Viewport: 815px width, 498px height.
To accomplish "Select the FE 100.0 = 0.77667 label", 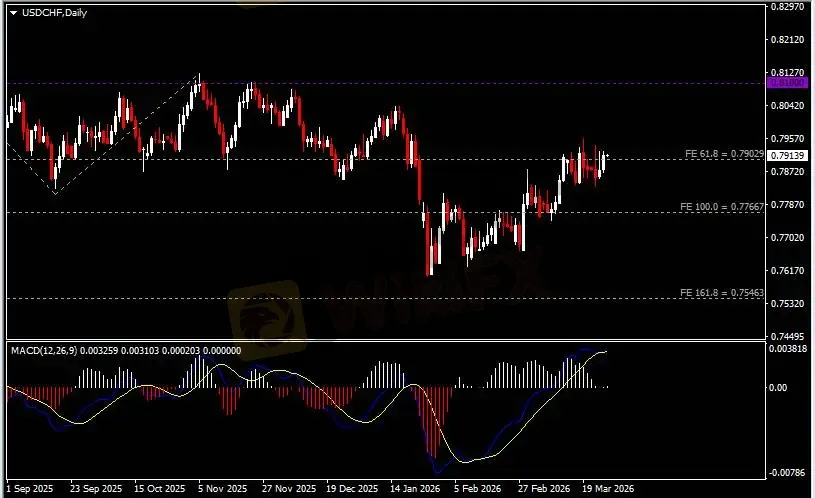I will pos(722,206).
